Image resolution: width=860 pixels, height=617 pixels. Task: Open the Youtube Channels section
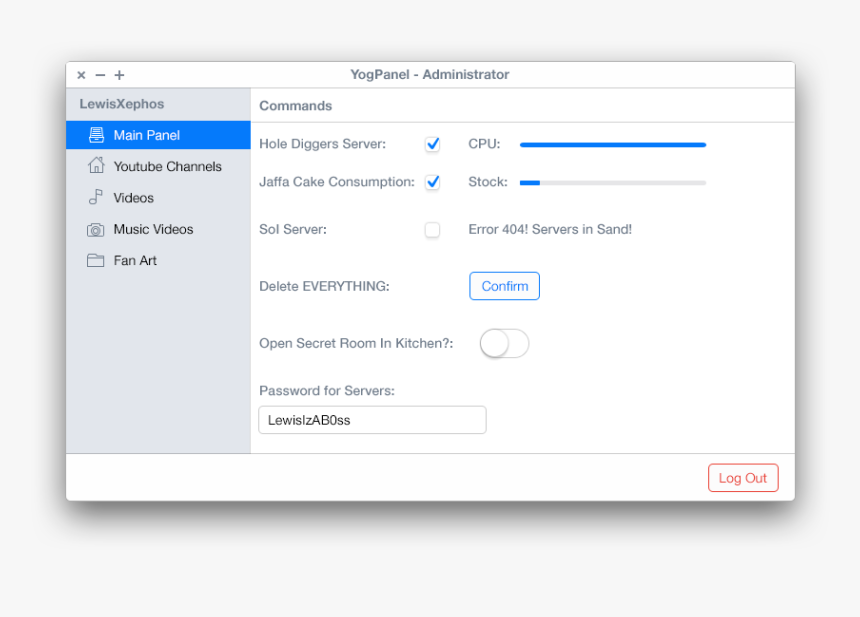click(166, 166)
